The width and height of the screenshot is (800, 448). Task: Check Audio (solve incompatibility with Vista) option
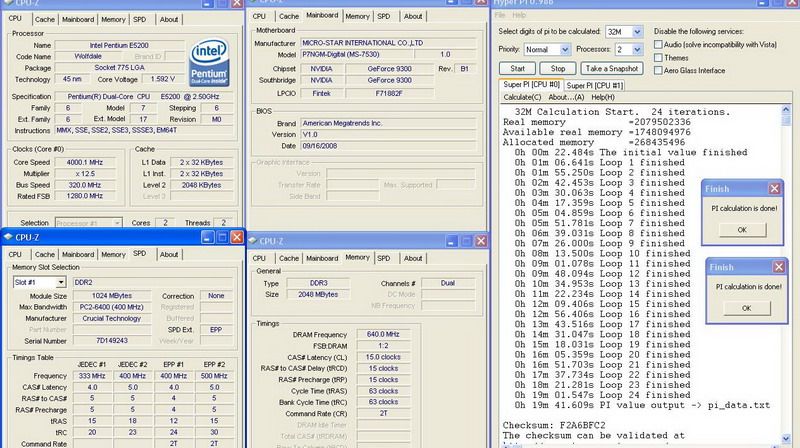coord(658,45)
